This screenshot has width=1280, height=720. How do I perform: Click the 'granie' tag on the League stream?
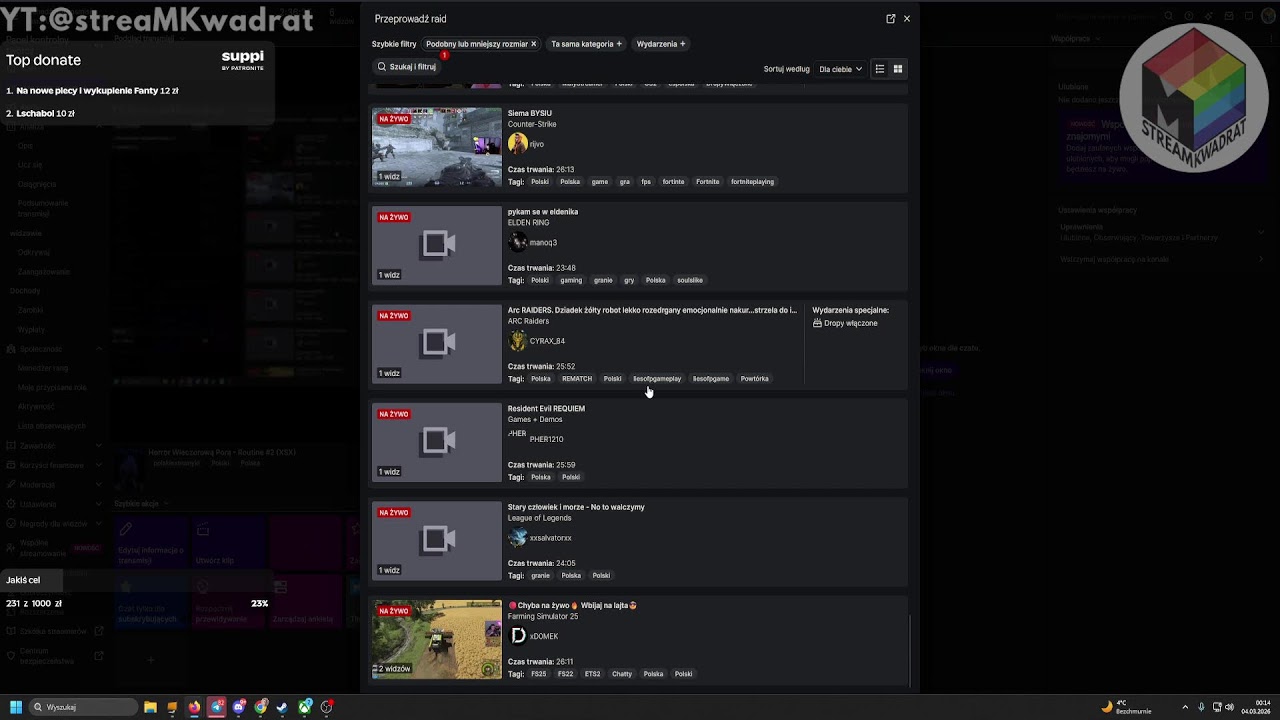(541, 576)
